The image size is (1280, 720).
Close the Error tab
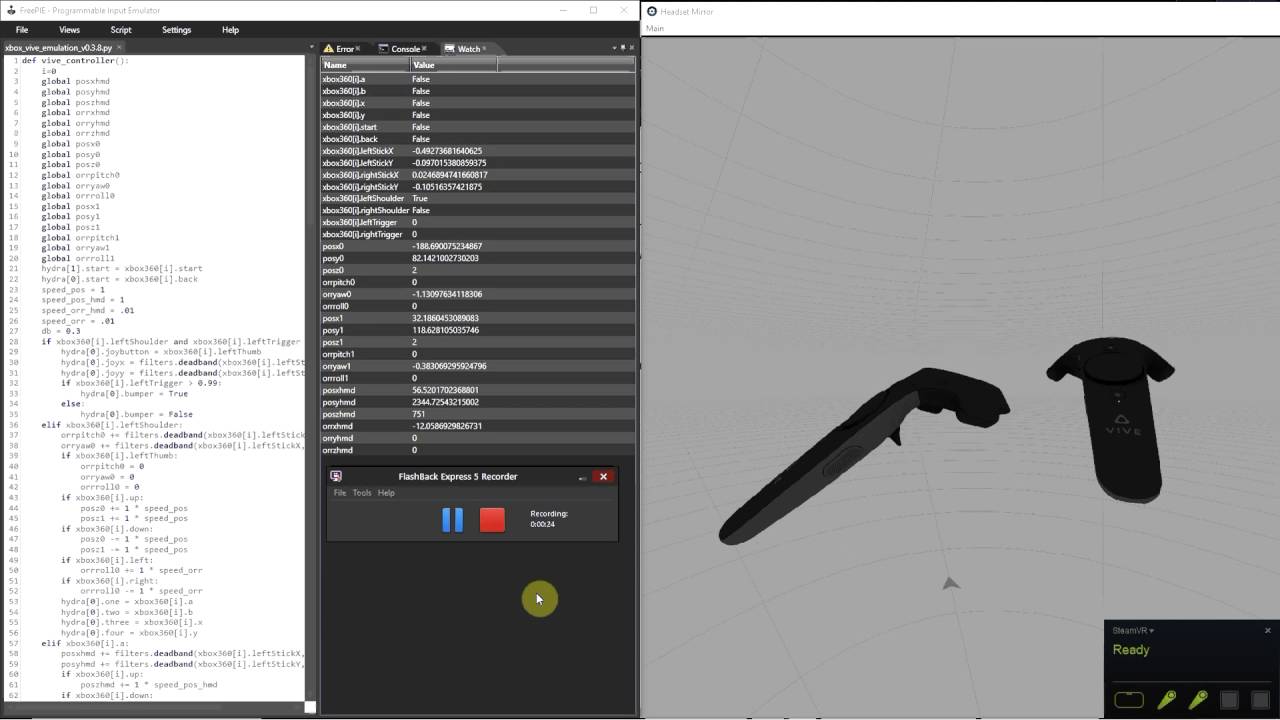click(x=359, y=48)
